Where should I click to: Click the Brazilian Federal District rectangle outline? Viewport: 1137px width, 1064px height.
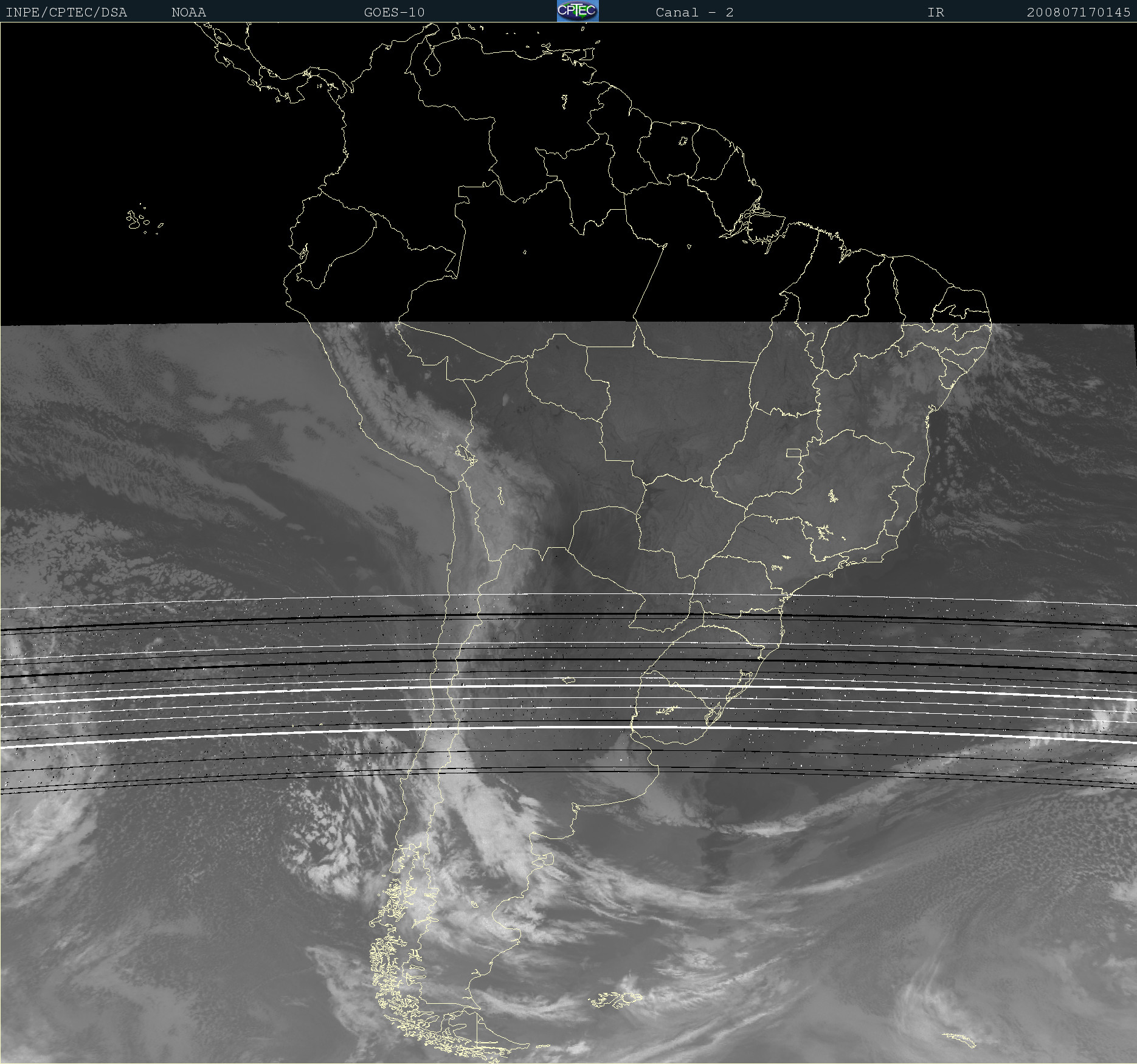pos(794,453)
